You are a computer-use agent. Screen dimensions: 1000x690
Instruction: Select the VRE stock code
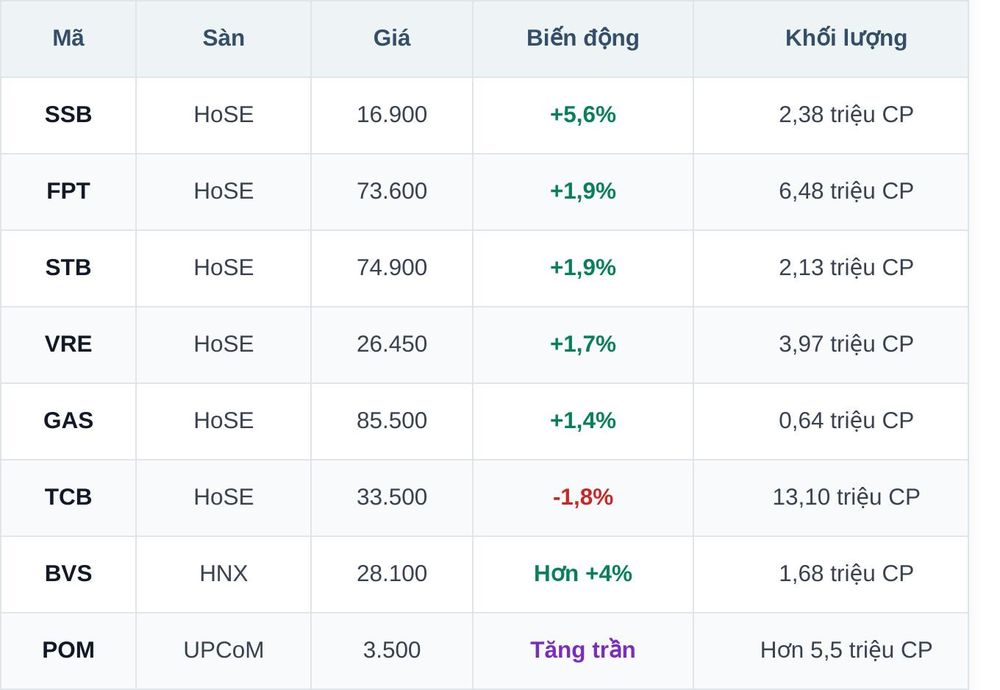click(x=68, y=344)
